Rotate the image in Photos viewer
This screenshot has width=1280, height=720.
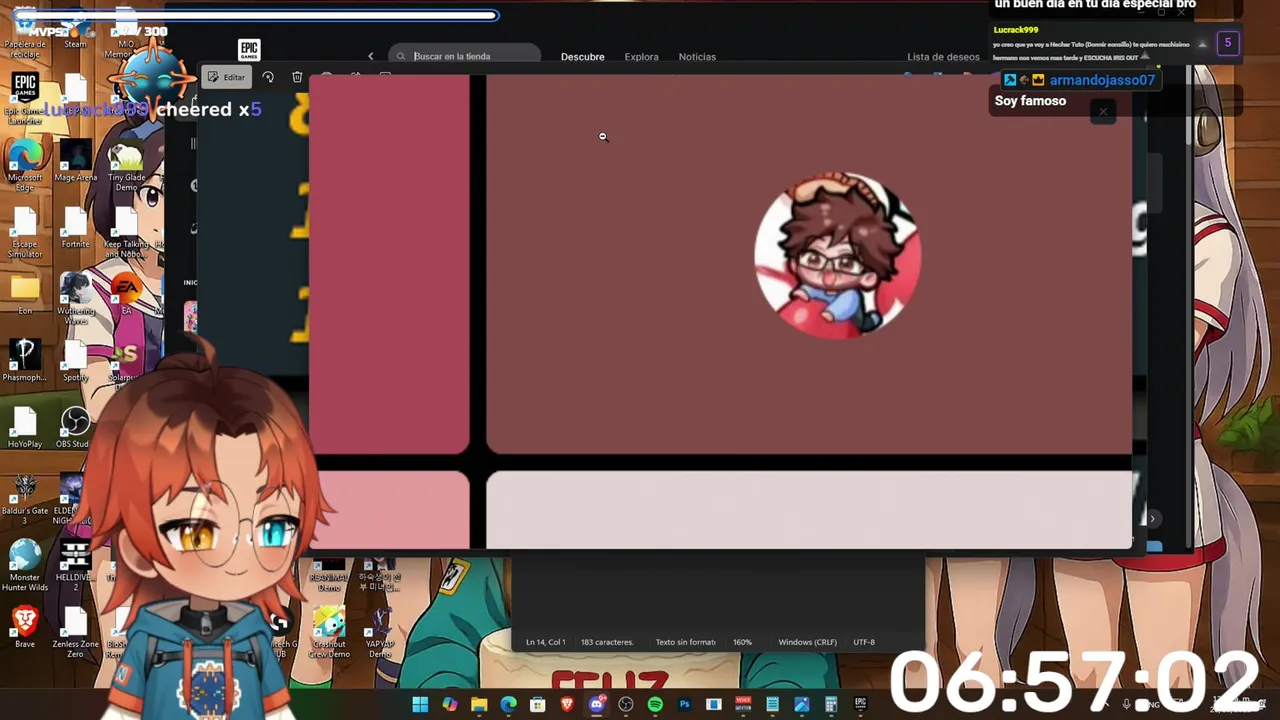[x=268, y=77]
